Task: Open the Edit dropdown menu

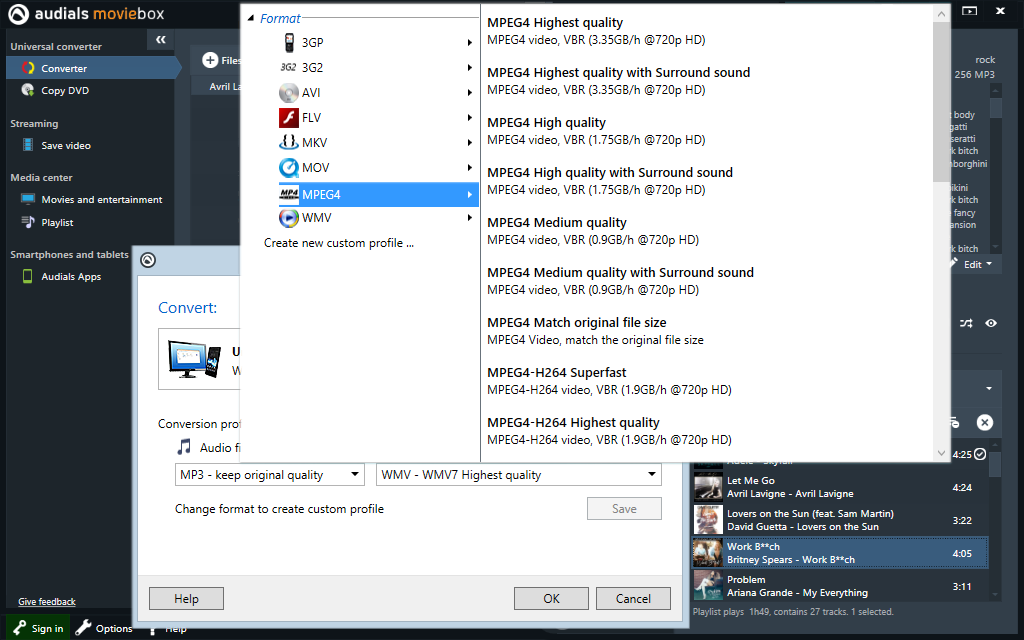Action: click(x=978, y=264)
